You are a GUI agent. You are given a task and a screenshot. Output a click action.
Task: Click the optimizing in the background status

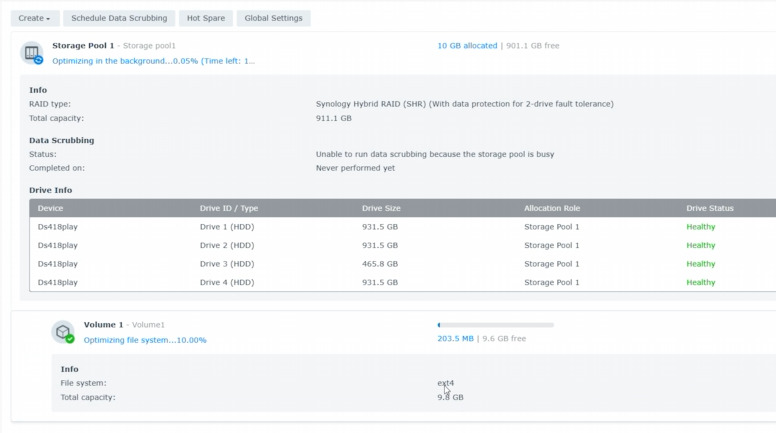point(153,61)
